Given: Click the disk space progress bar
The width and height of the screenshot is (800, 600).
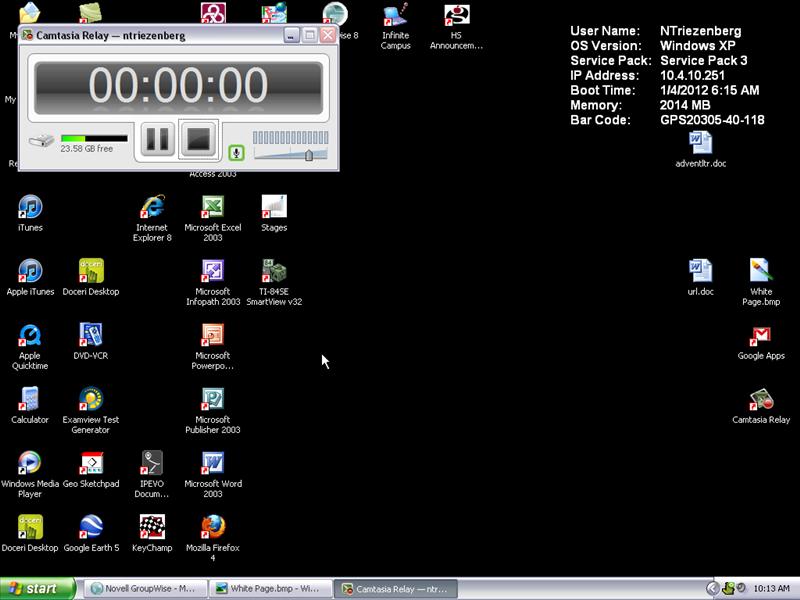Looking at the screenshot, I should [94, 138].
